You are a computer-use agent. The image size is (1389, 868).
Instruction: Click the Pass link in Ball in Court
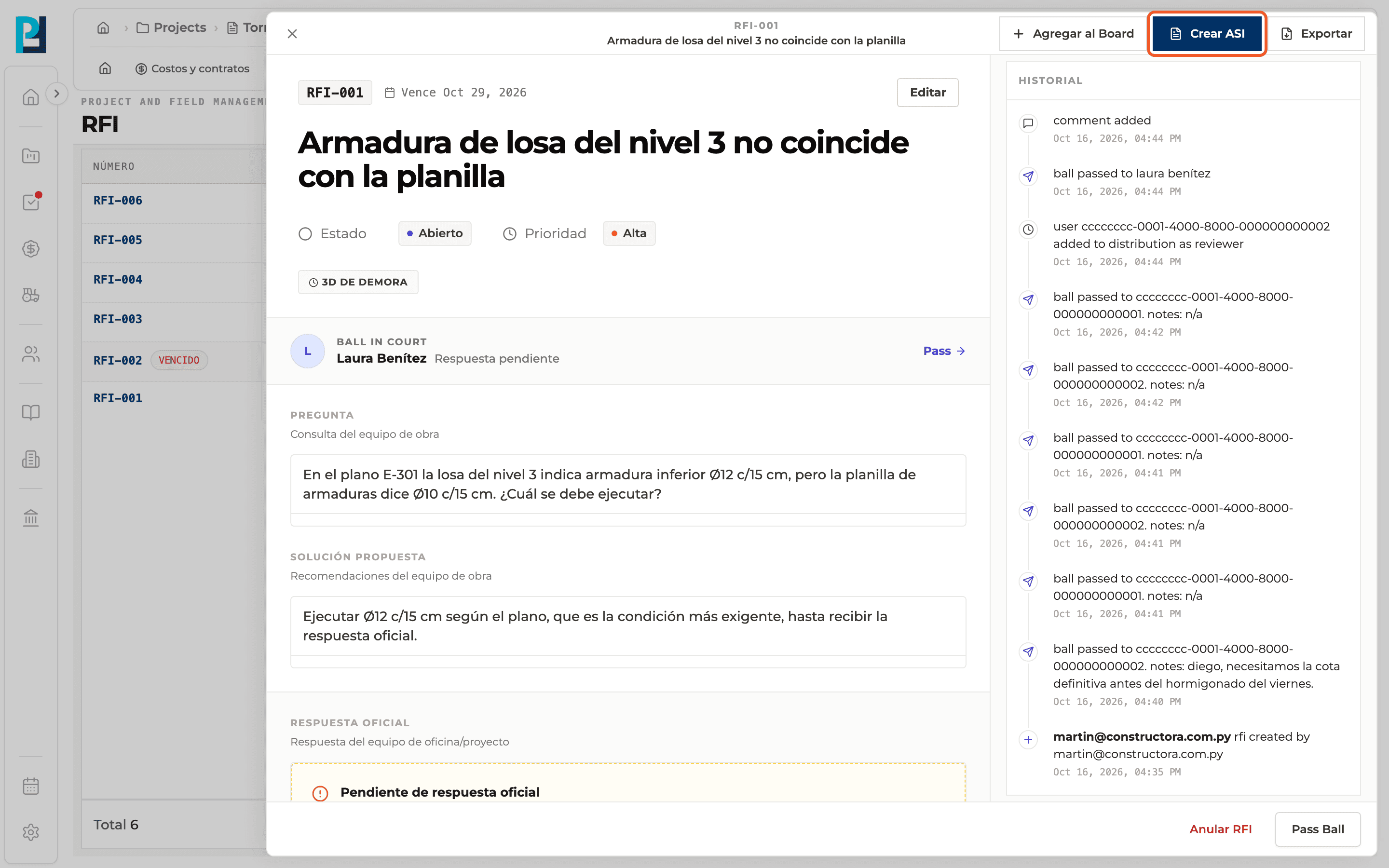[944, 351]
